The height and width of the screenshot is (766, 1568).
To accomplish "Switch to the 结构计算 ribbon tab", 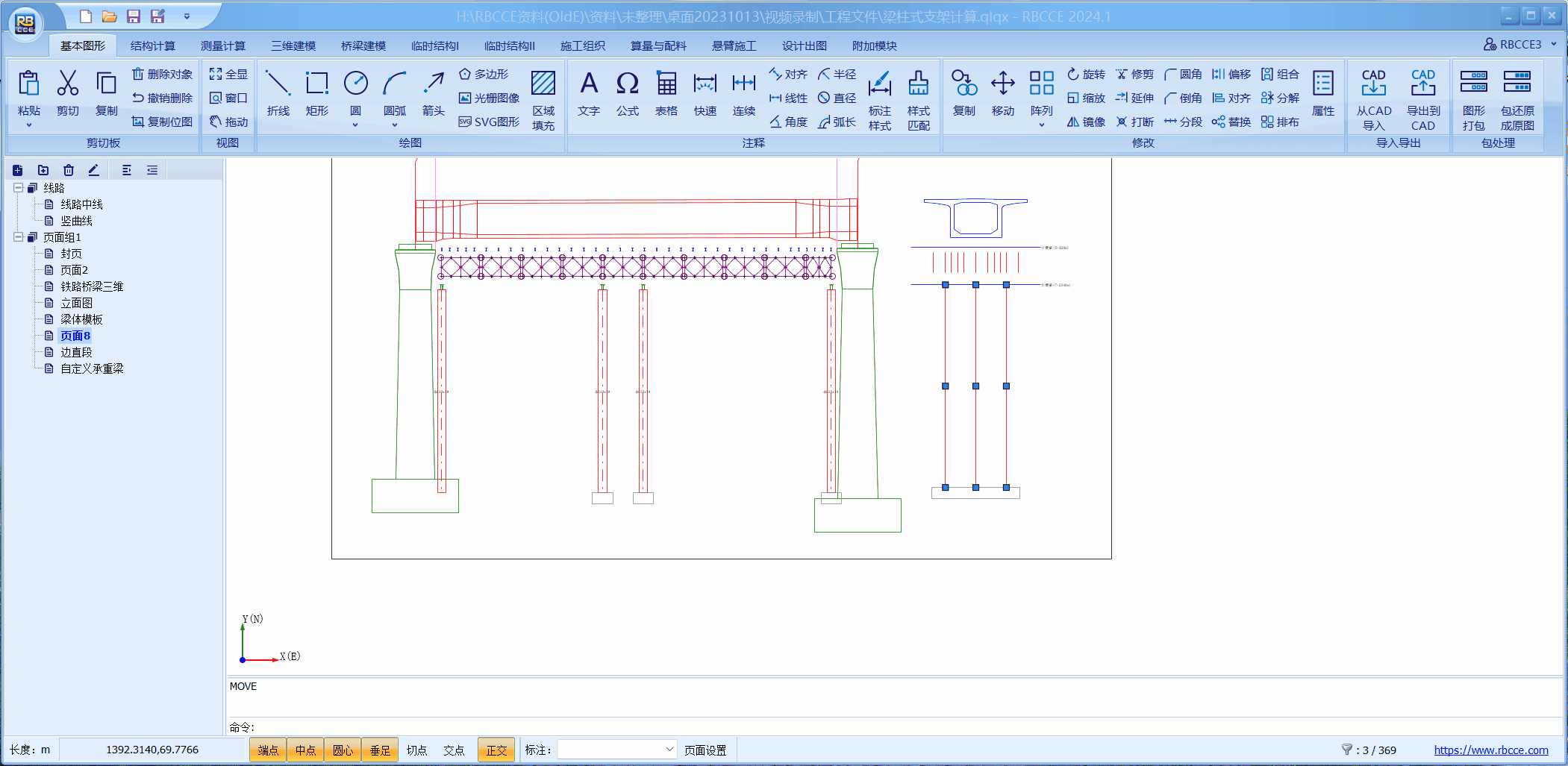I will tap(152, 45).
